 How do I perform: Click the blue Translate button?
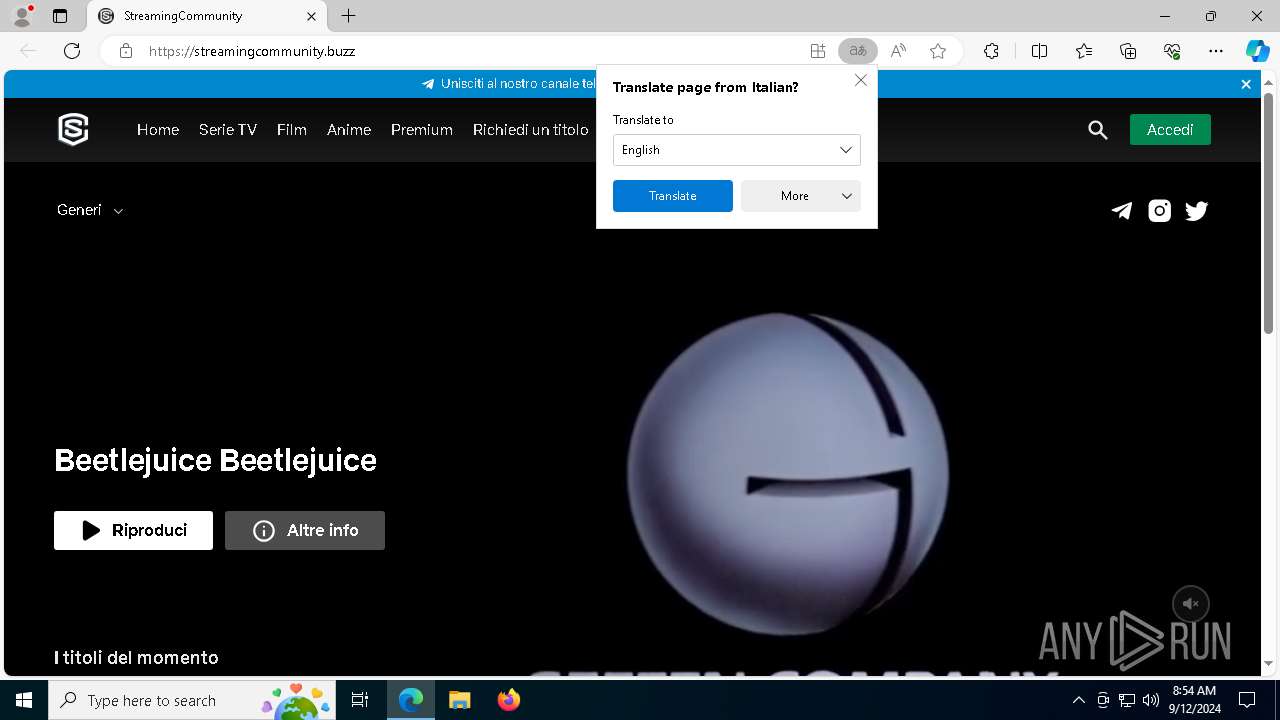(673, 196)
